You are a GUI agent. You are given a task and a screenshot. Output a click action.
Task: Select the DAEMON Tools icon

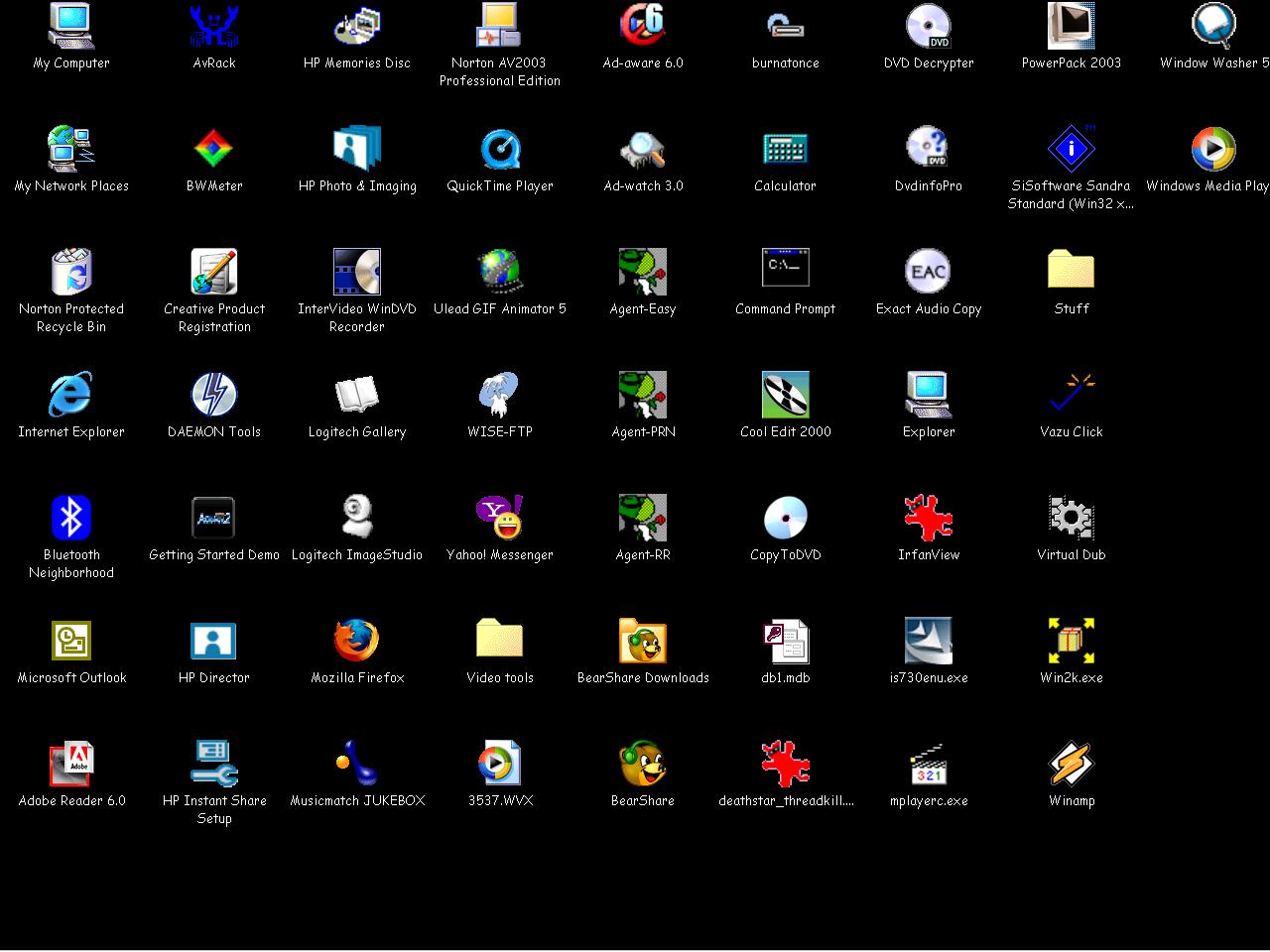pyautogui.click(x=214, y=395)
